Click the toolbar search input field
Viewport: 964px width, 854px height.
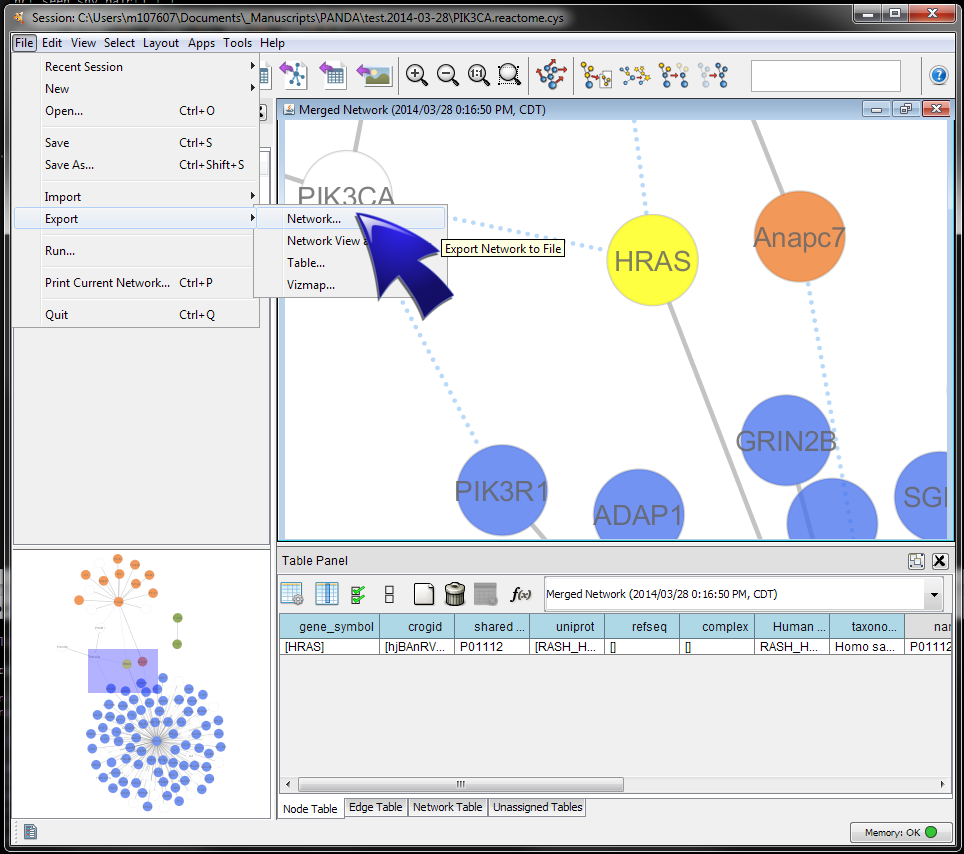[825, 75]
